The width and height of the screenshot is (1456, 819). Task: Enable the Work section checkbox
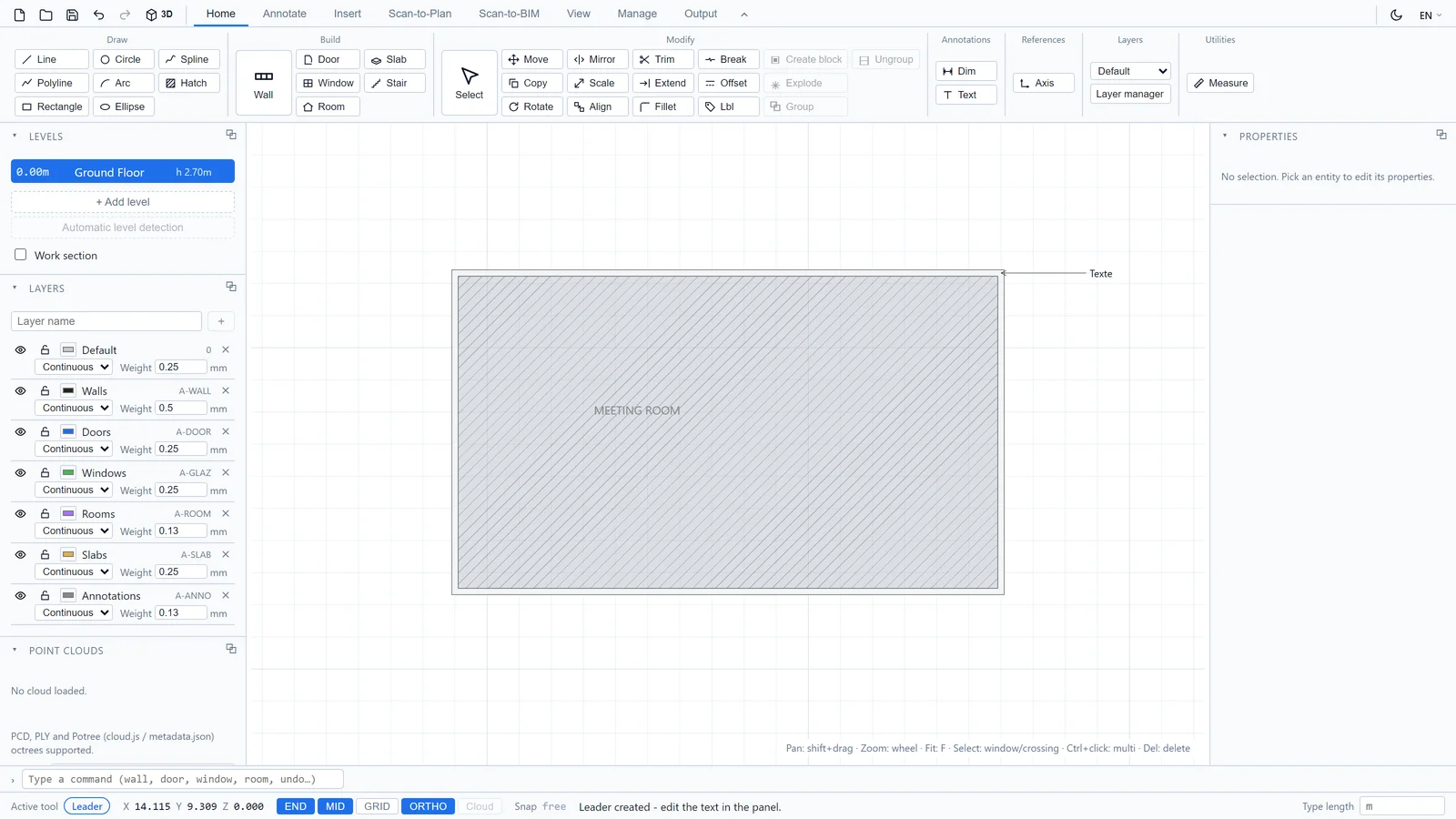20,255
